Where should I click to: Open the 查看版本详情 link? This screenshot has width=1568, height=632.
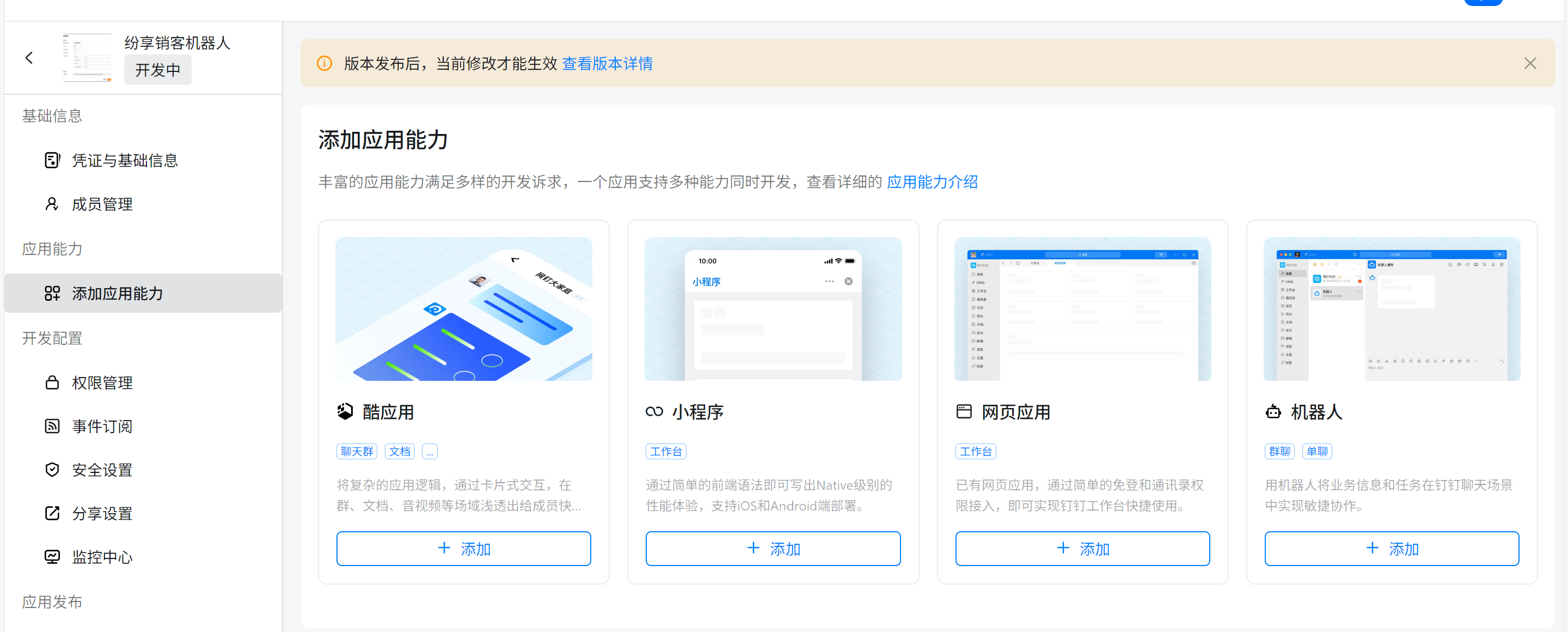(607, 63)
